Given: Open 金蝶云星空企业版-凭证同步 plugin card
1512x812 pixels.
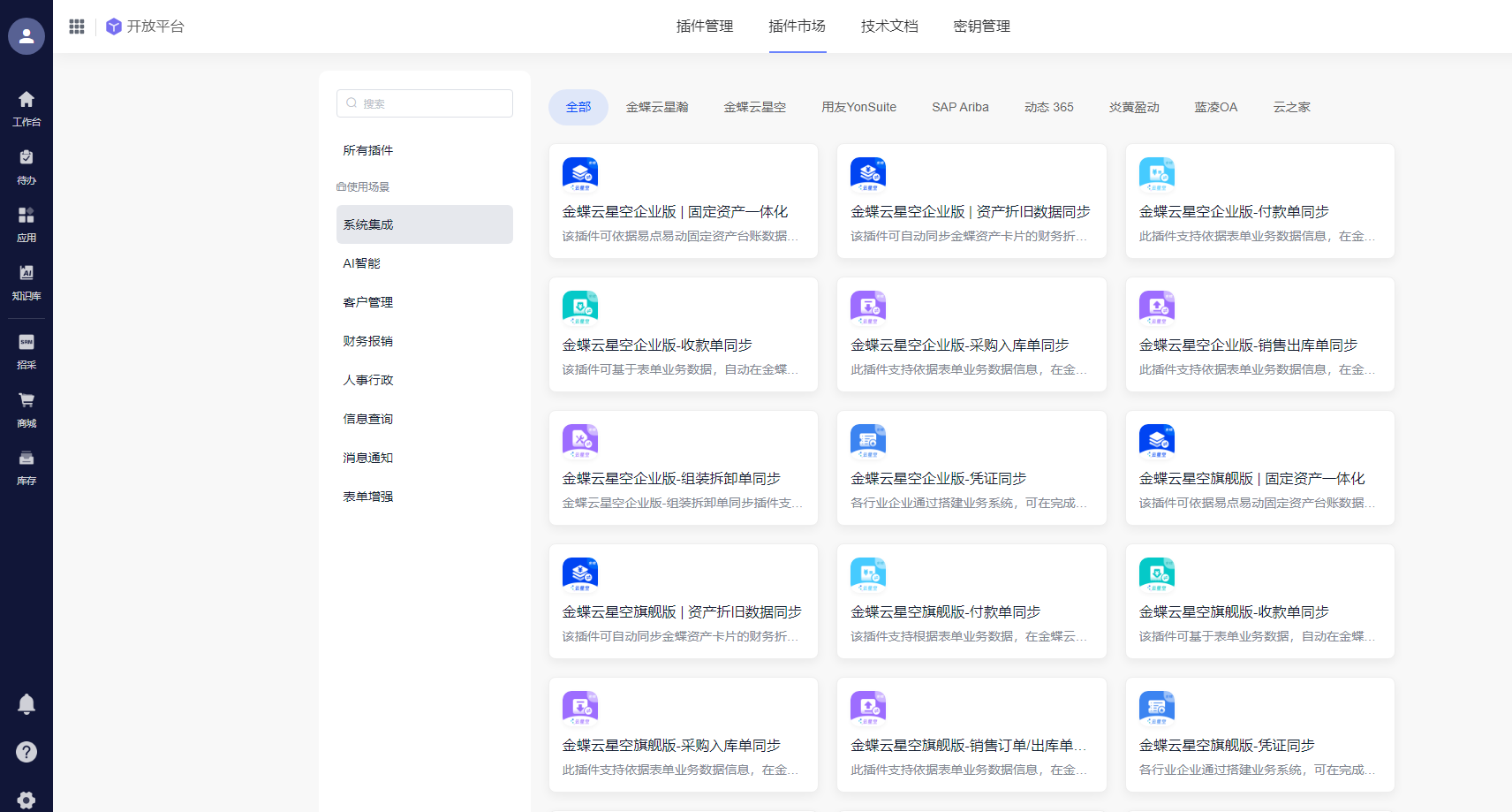Looking at the screenshot, I should [x=971, y=468].
